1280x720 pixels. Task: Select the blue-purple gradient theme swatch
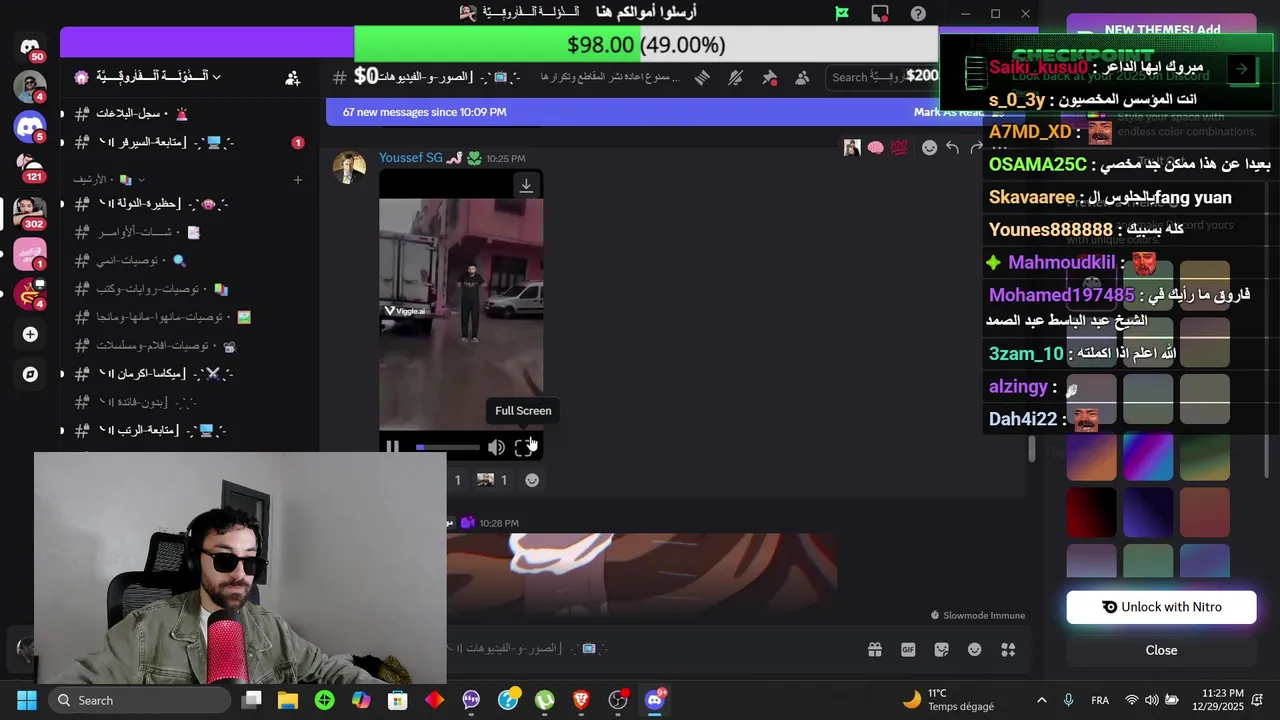1147,456
